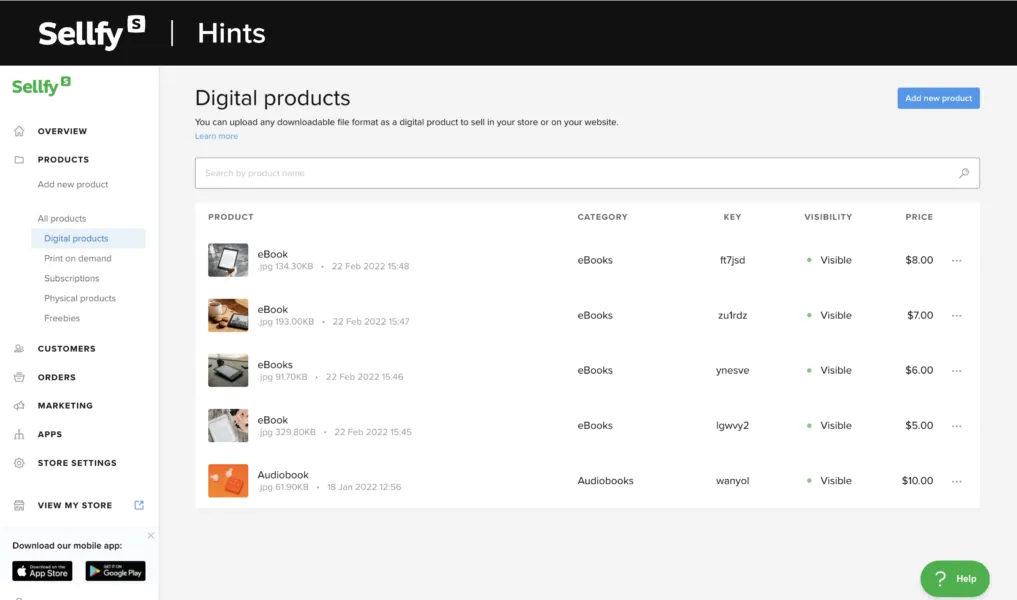The width and height of the screenshot is (1017, 600).
Task: Click the search magnifier icon
Action: coord(964,173)
